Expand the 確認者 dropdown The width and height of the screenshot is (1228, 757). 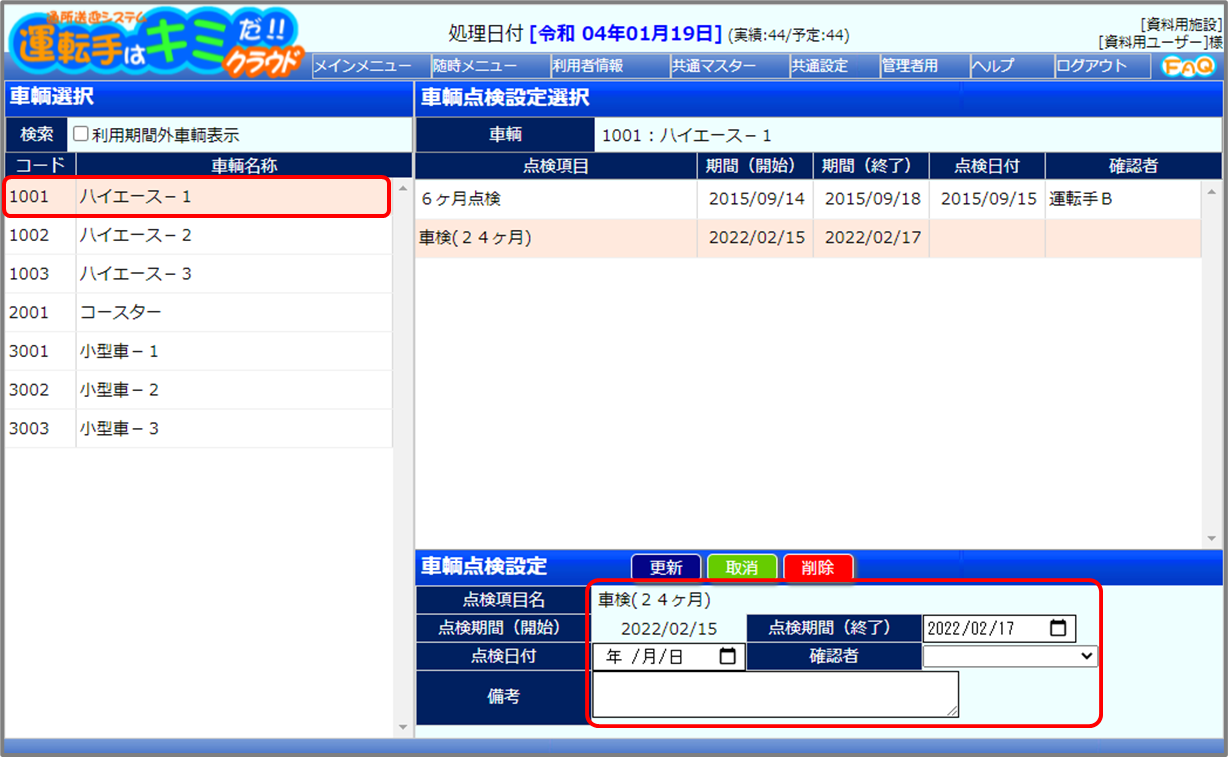pyautogui.click(x=1009, y=657)
